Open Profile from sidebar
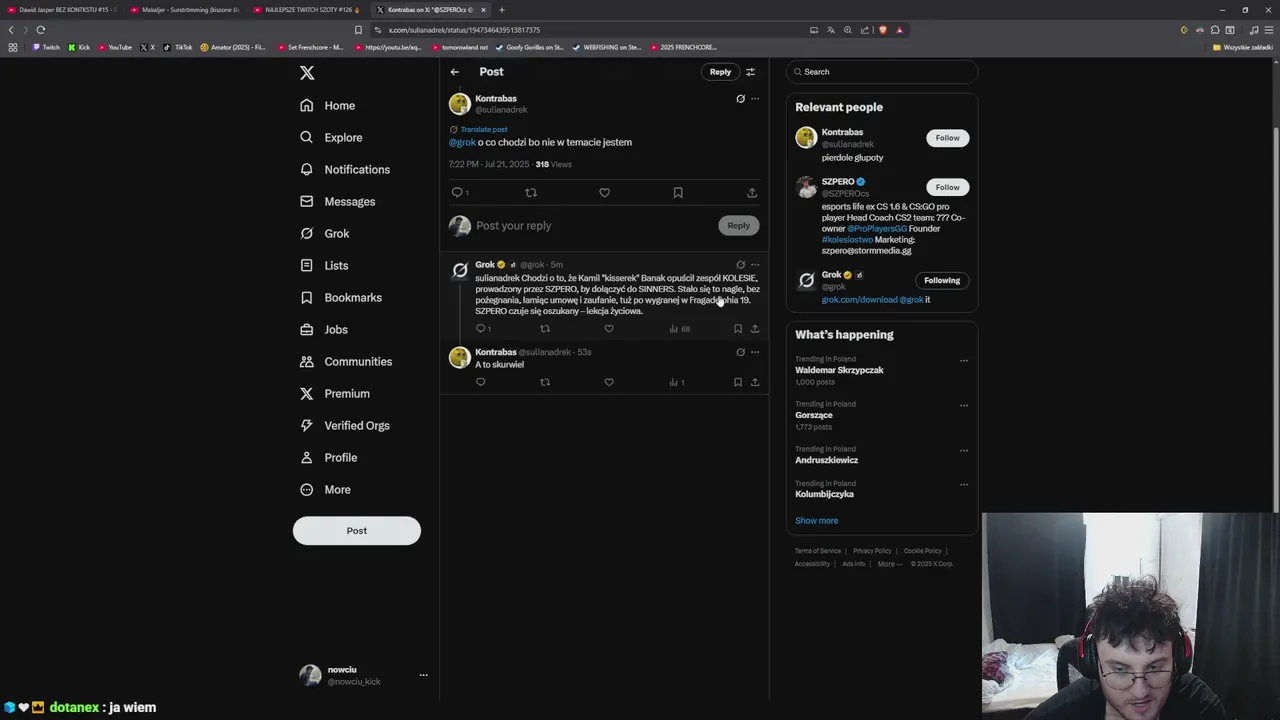Image resolution: width=1280 pixels, height=720 pixels. tap(329, 457)
